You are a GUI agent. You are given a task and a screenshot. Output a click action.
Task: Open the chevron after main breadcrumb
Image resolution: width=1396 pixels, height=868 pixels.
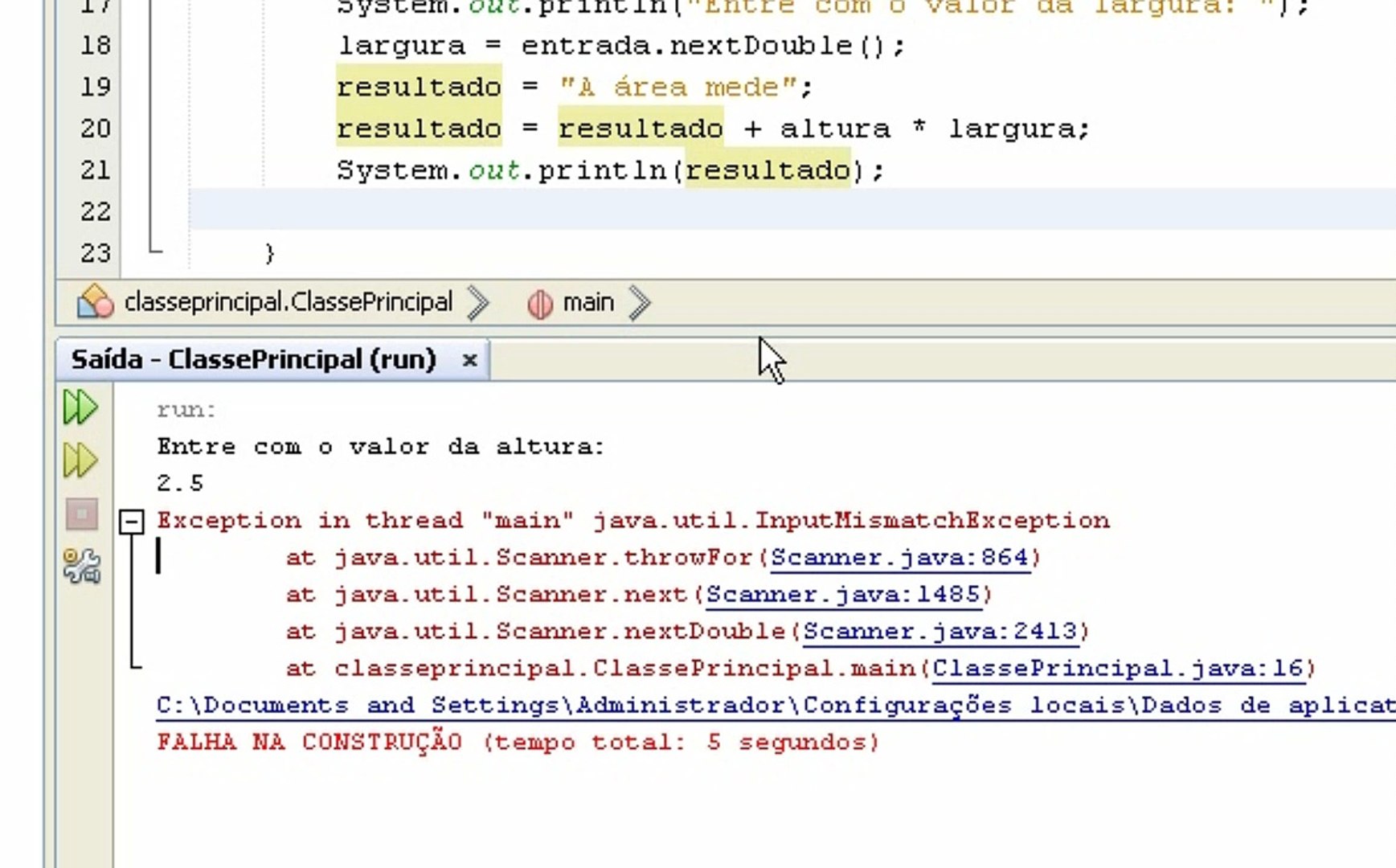click(x=641, y=303)
